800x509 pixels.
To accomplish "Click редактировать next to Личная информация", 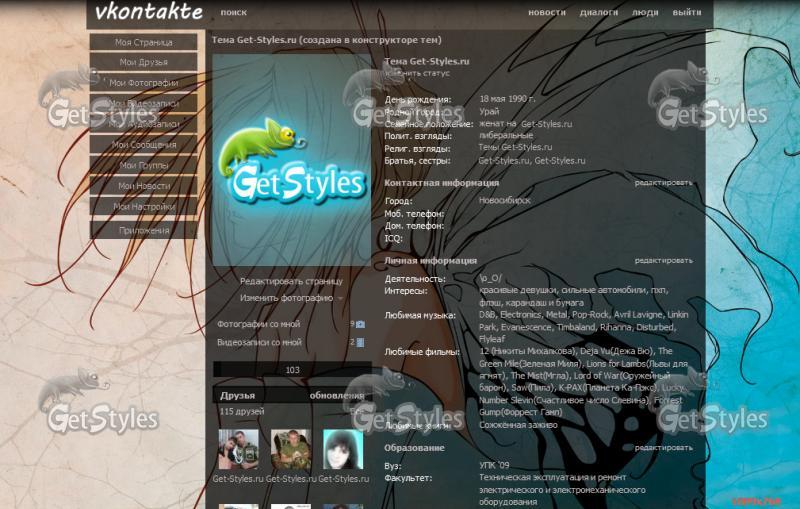I will pyautogui.click(x=663, y=261).
